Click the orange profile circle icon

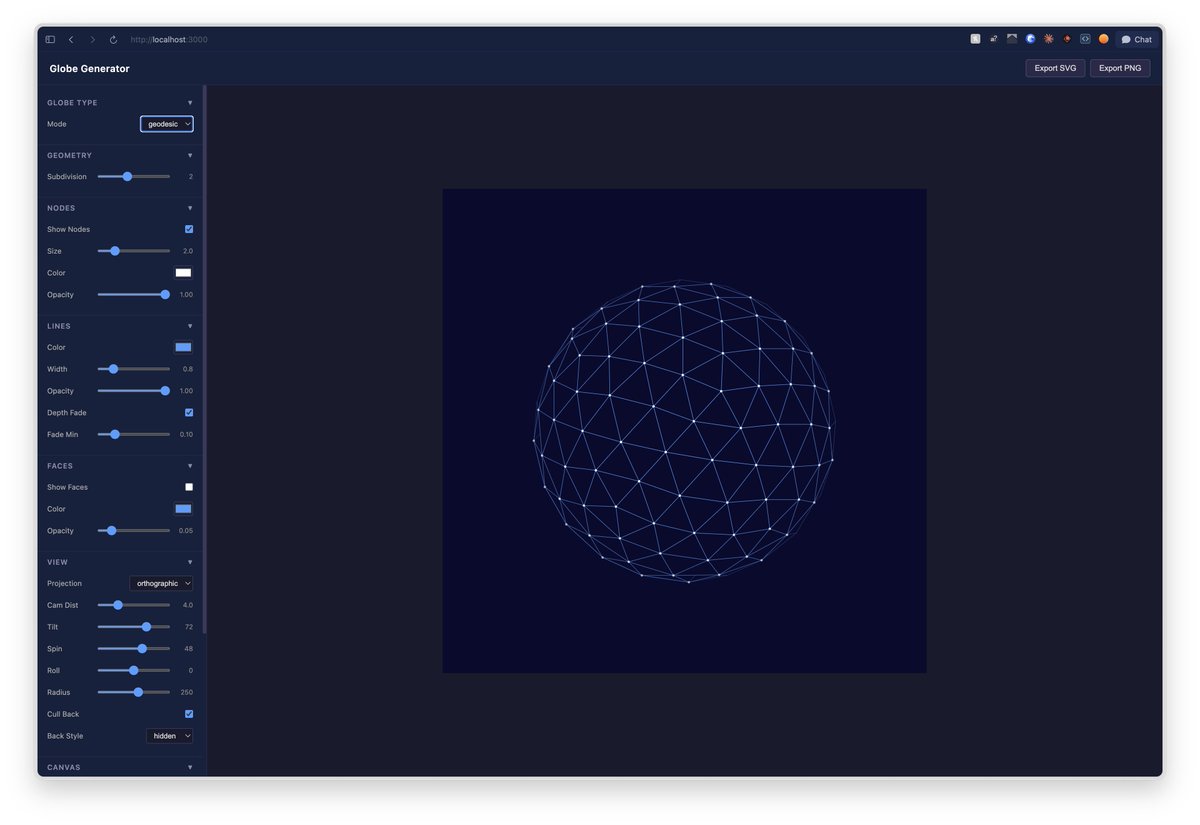(1104, 39)
